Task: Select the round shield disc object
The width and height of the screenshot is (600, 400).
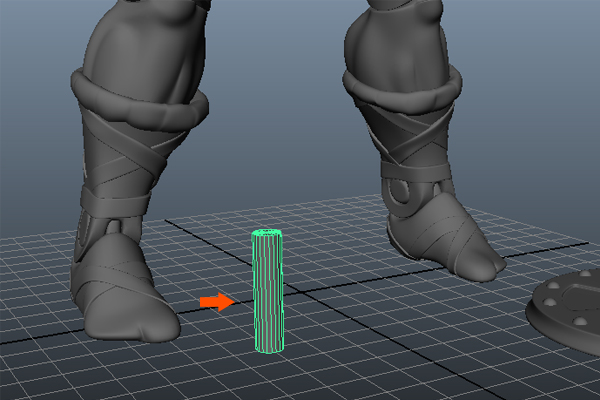Action: point(564,311)
